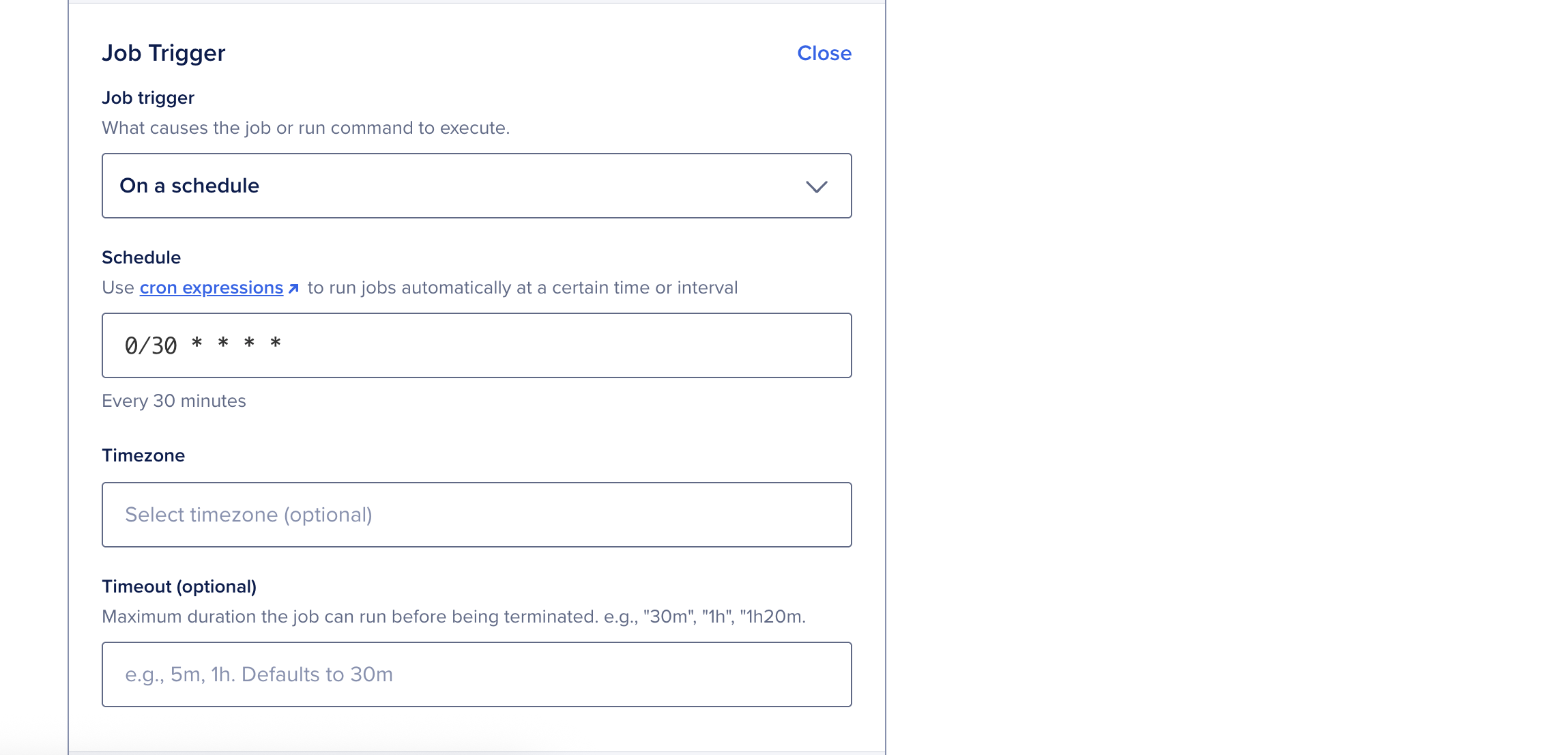Click the Job Trigger heading
The height and width of the screenshot is (755, 1568).
[164, 53]
